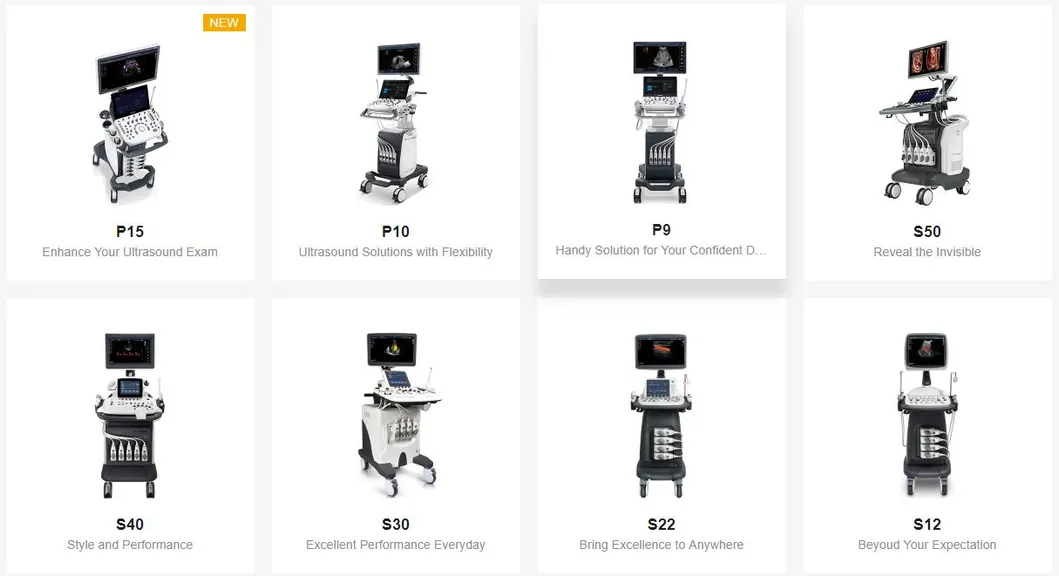Click 'Enhance Your Ultrasound Exam' tagline
Screen dimensions: 1059x576
click(130, 252)
